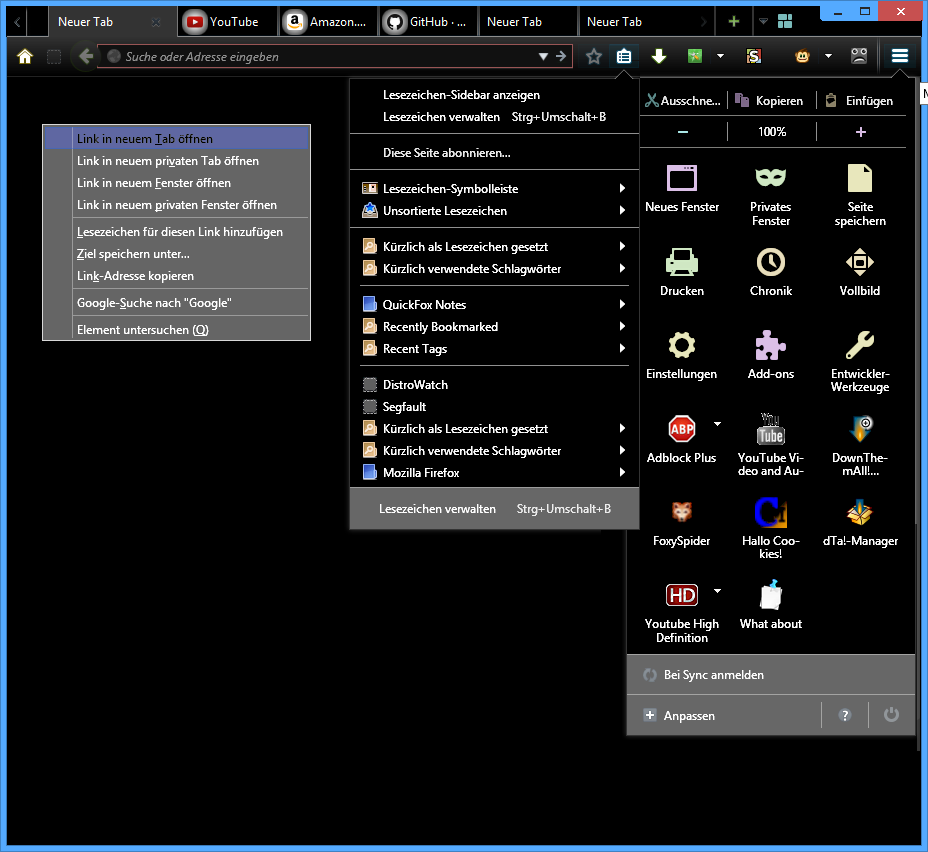Increase zoom with the plus button
Image resolution: width=928 pixels, height=852 pixels.
861,132
